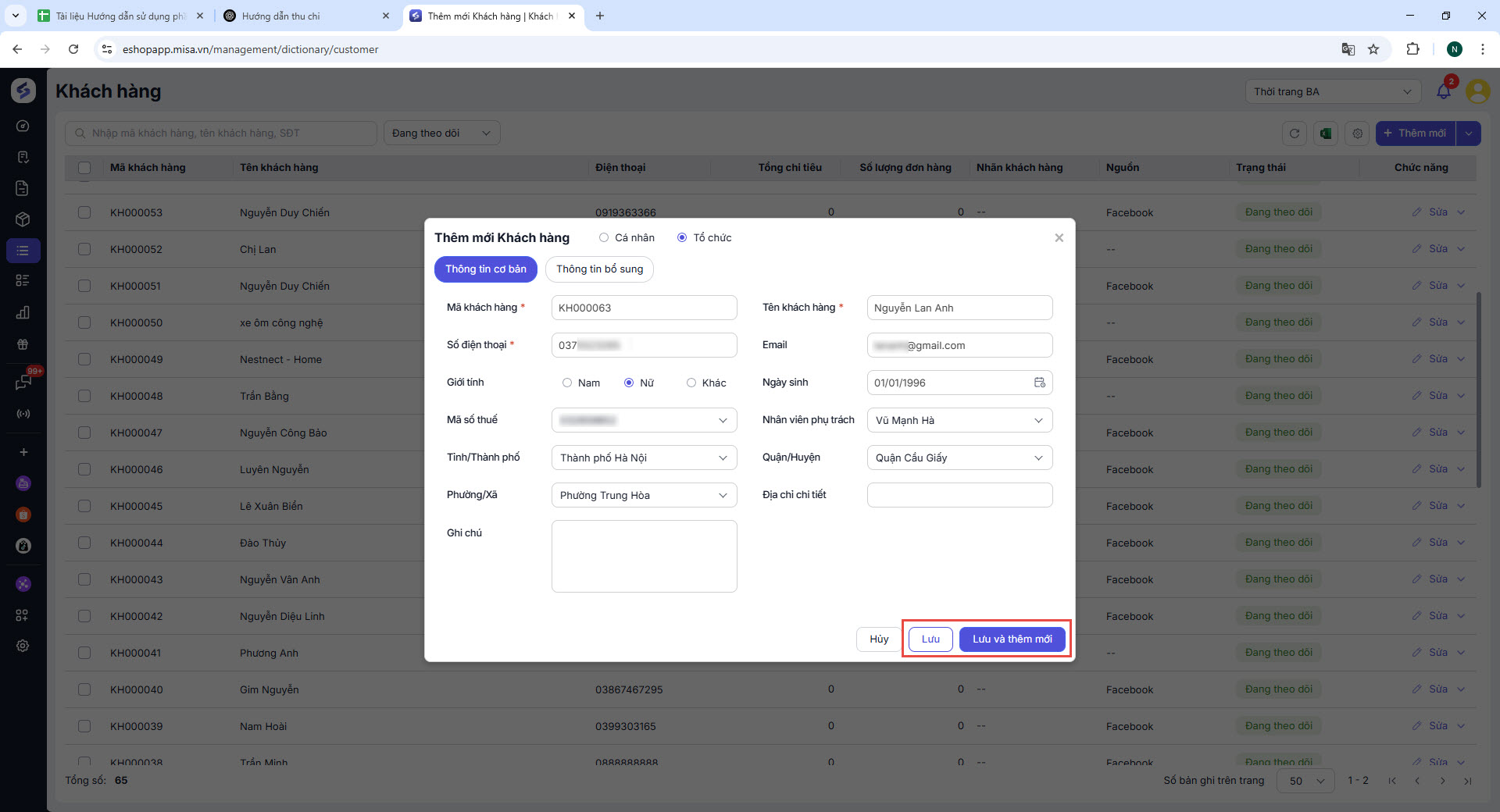Switch to the Thông tin bổ sung tab
The image size is (1500, 812).
[599, 269]
